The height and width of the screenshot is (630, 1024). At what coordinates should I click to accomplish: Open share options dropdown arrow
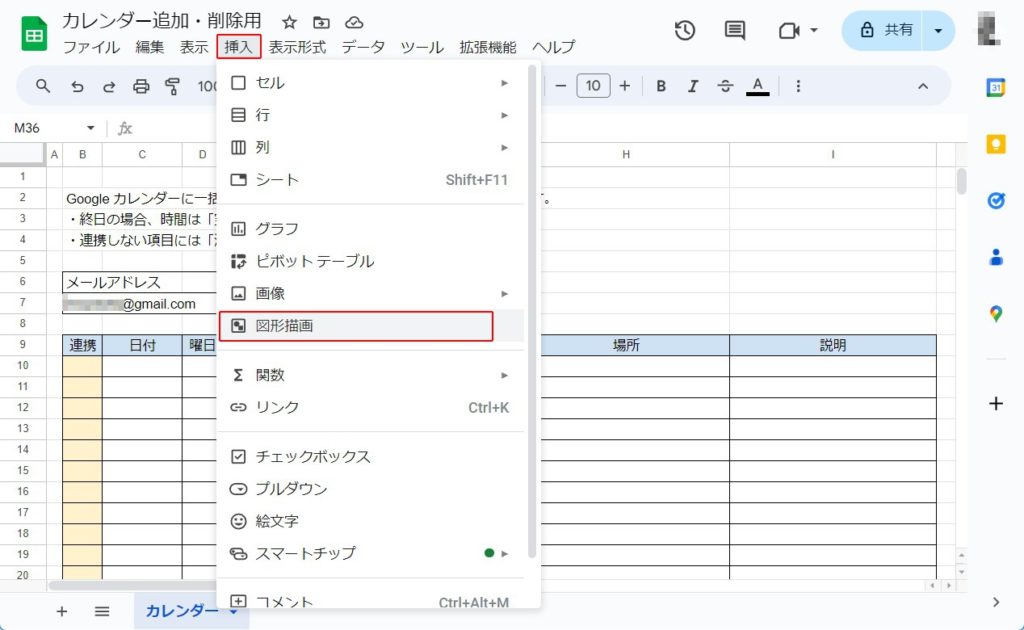[938, 31]
